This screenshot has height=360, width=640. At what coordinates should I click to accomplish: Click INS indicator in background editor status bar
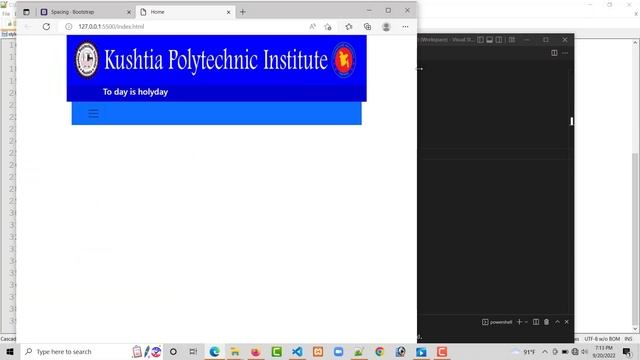click(x=629, y=339)
